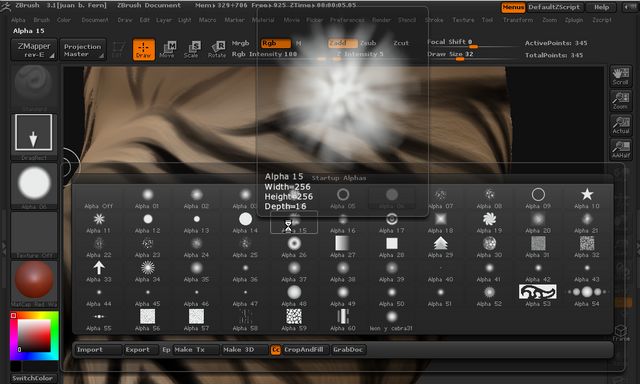
Task: Turn on Zcut mode
Action: click(x=401, y=43)
